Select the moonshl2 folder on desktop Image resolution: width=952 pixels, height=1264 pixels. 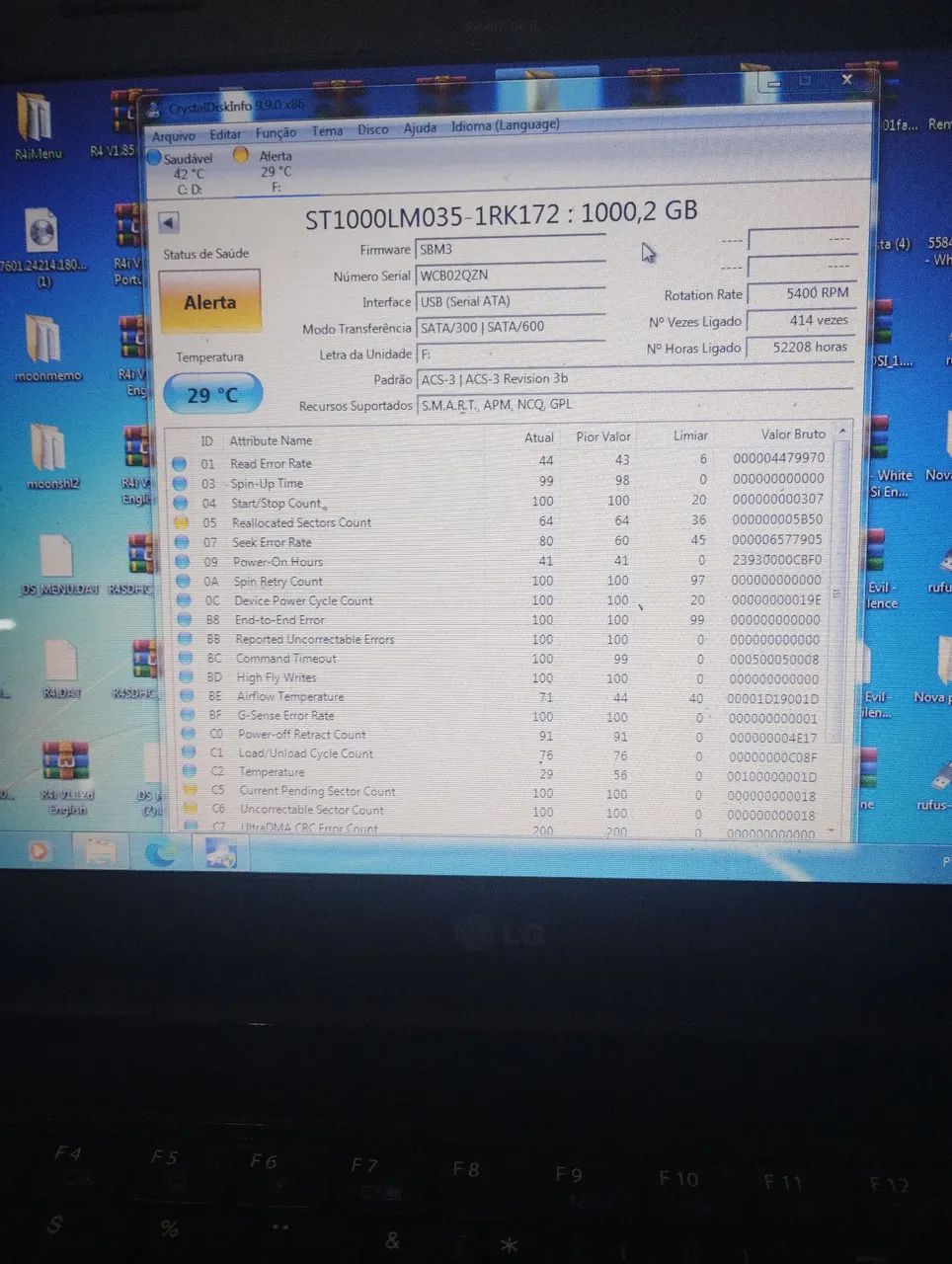50,456
